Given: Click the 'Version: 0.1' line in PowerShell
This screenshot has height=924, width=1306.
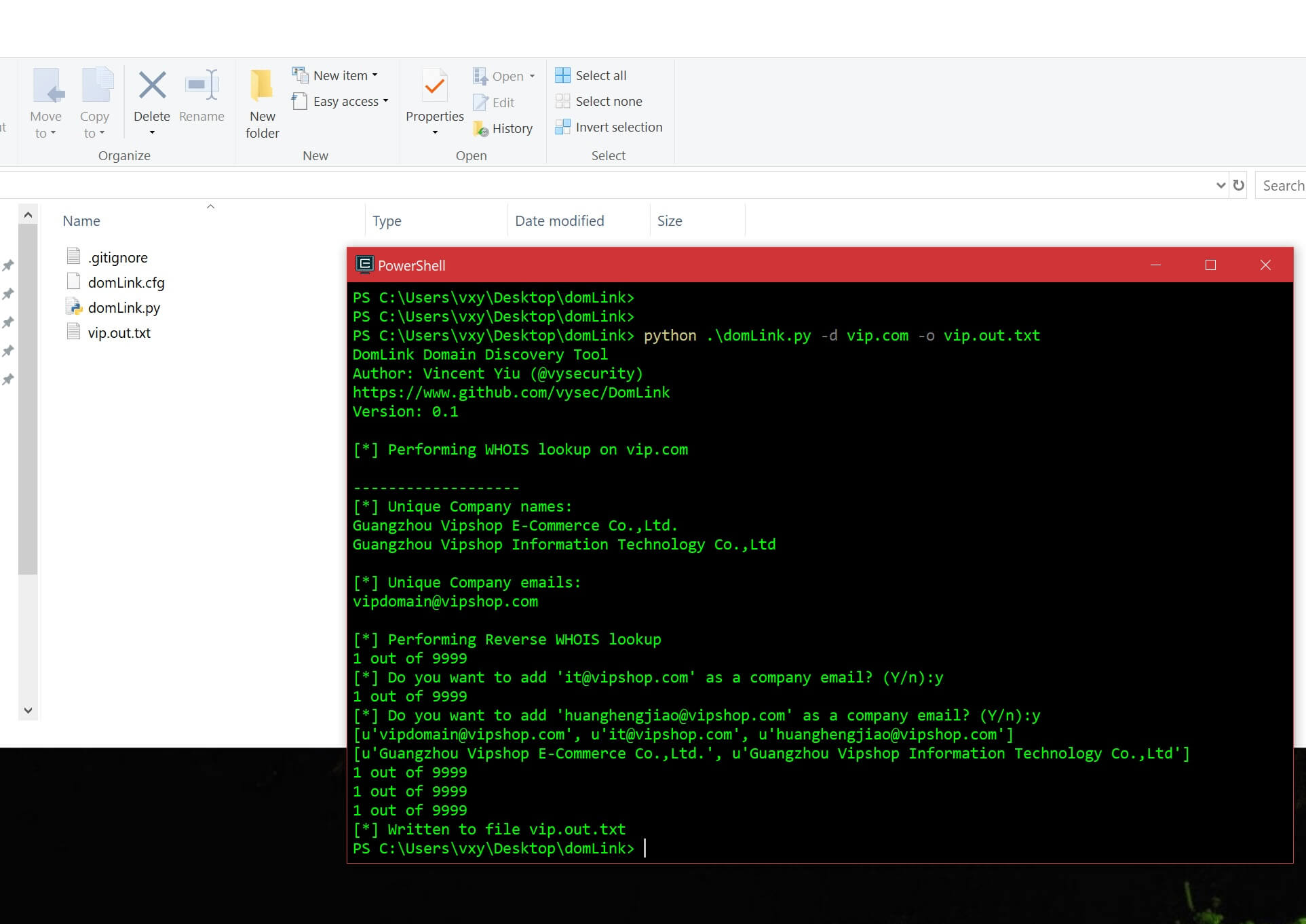Looking at the screenshot, I should coord(405,411).
